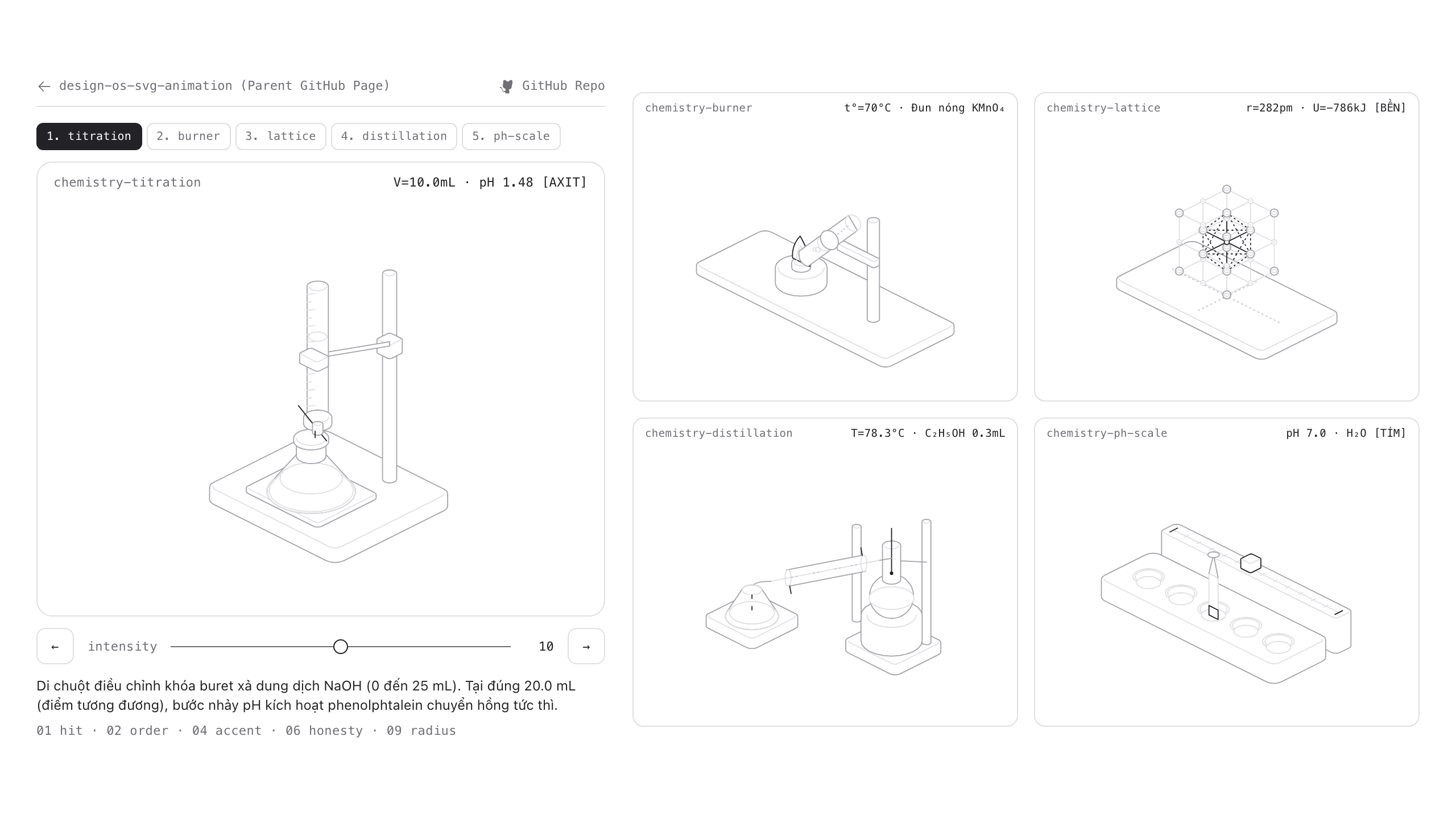This screenshot has height=819, width=1456.
Task: Open the 4. distillation tab
Action: tap(394, 136)
